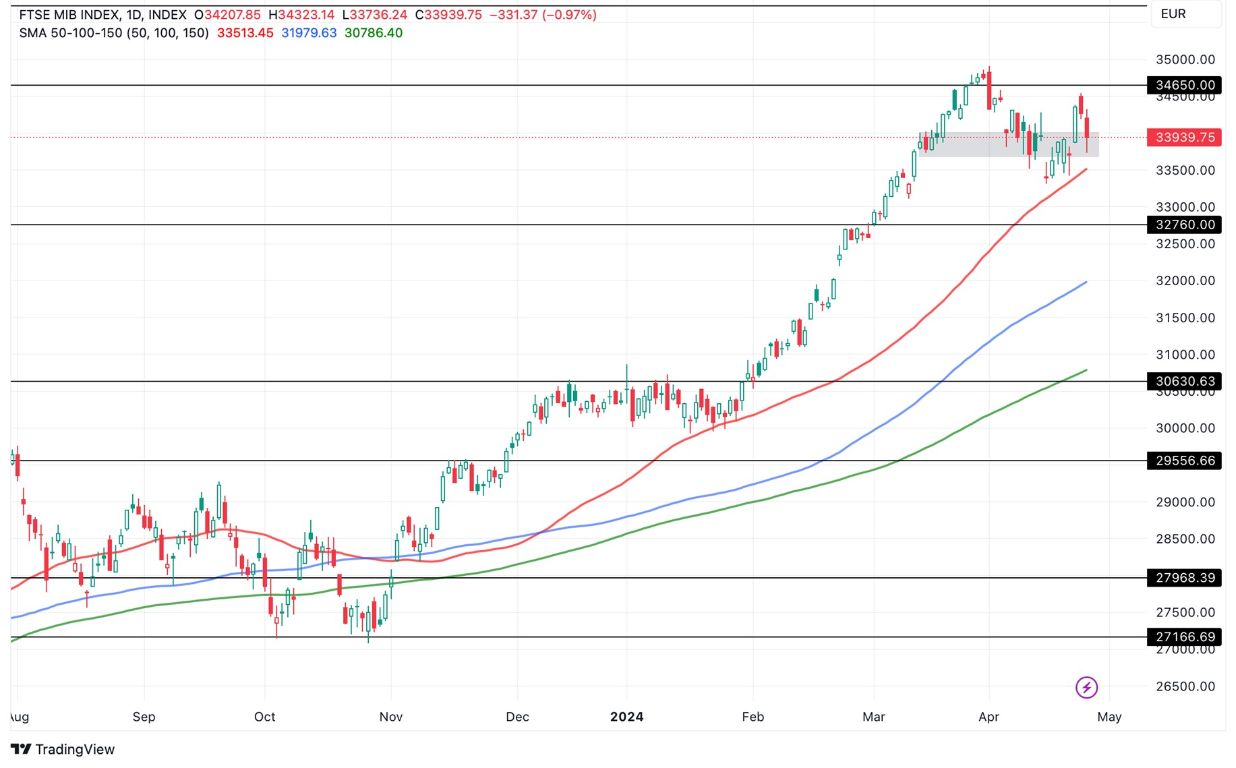Click the SMA 50-100-150 indicator legend
The height and width of the screenshot is (768, 1236).
click(115, 33)
